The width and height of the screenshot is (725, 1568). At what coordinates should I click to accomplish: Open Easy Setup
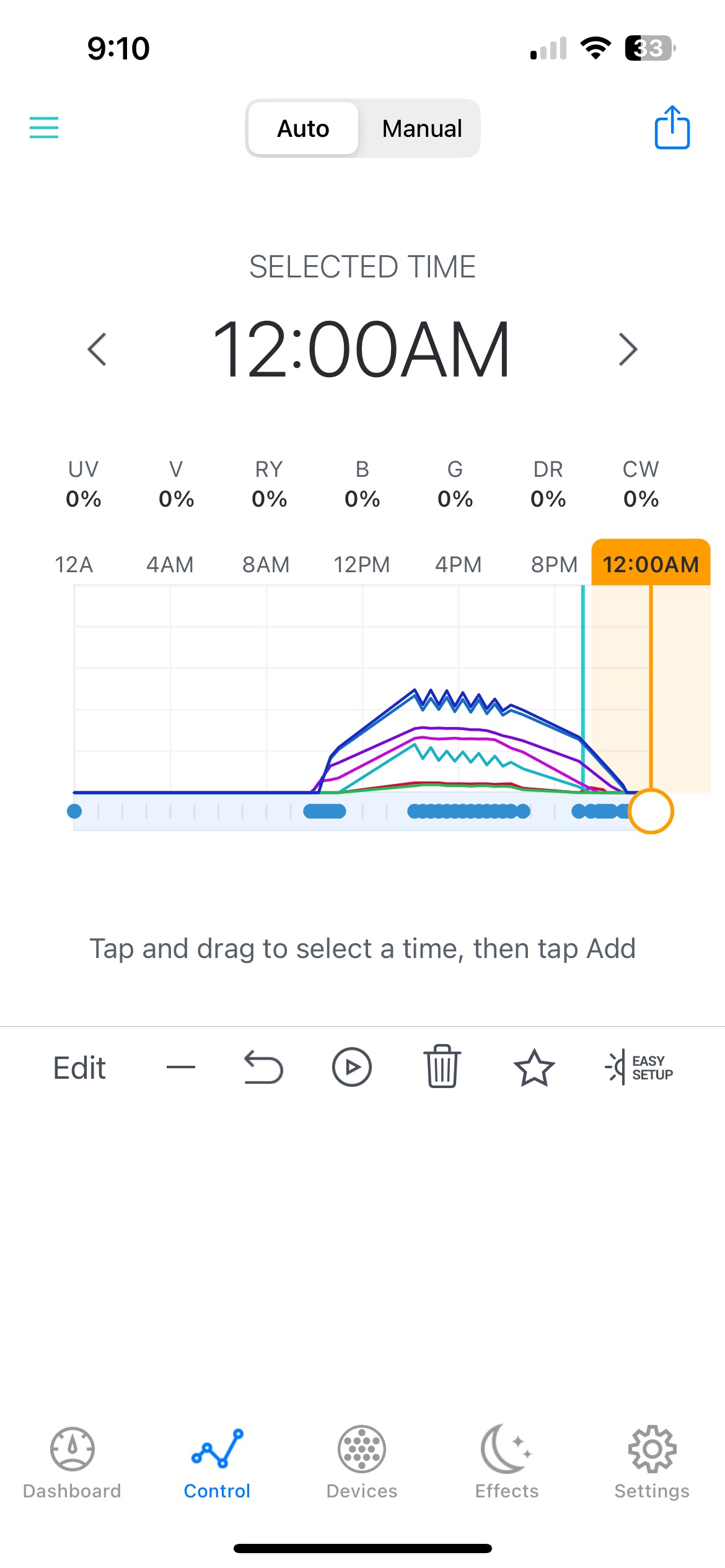click(x=639, y=1067)
